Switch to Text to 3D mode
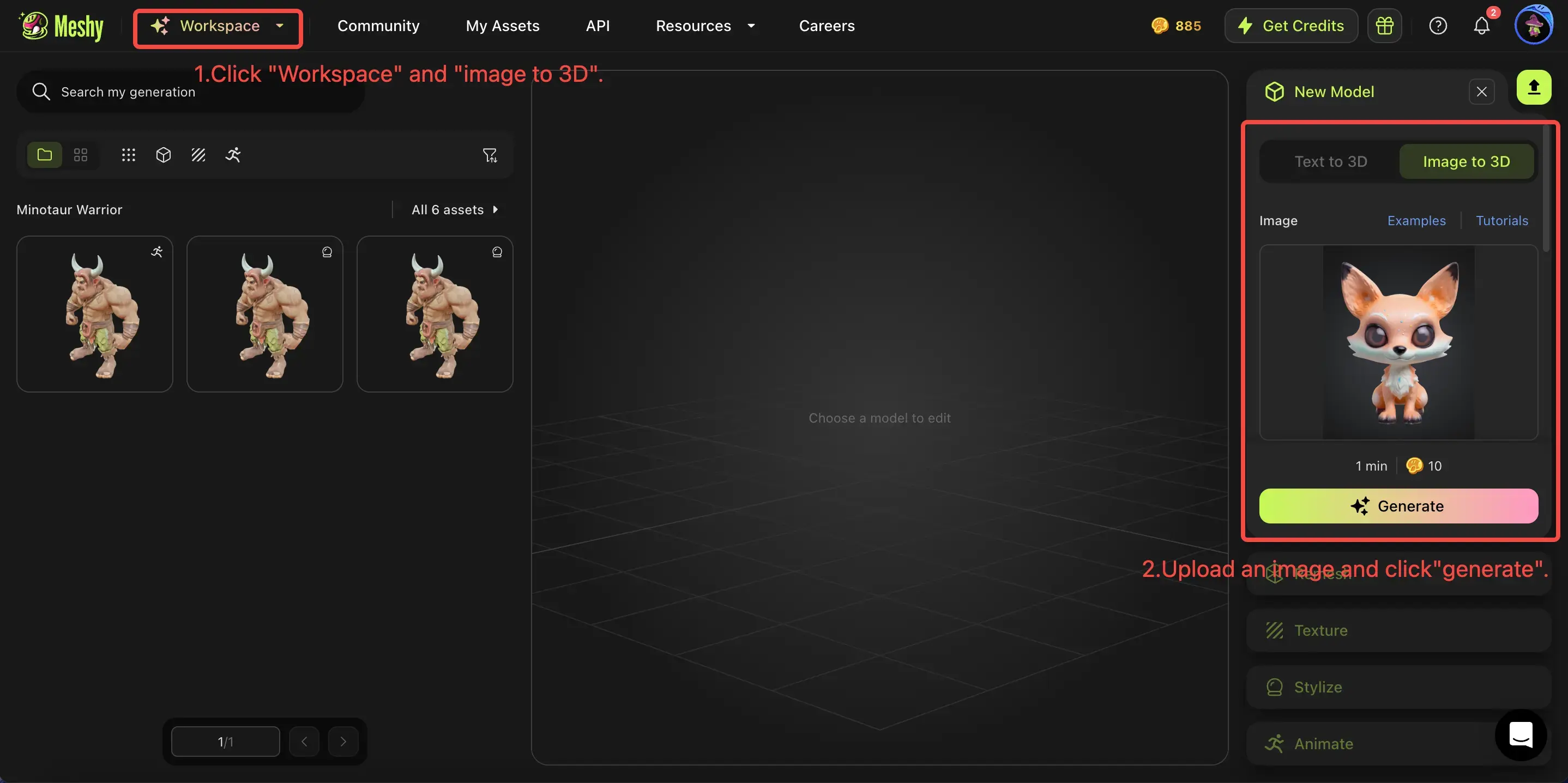This screenshot has height=783, width=1568. [x=1331, y=161]
